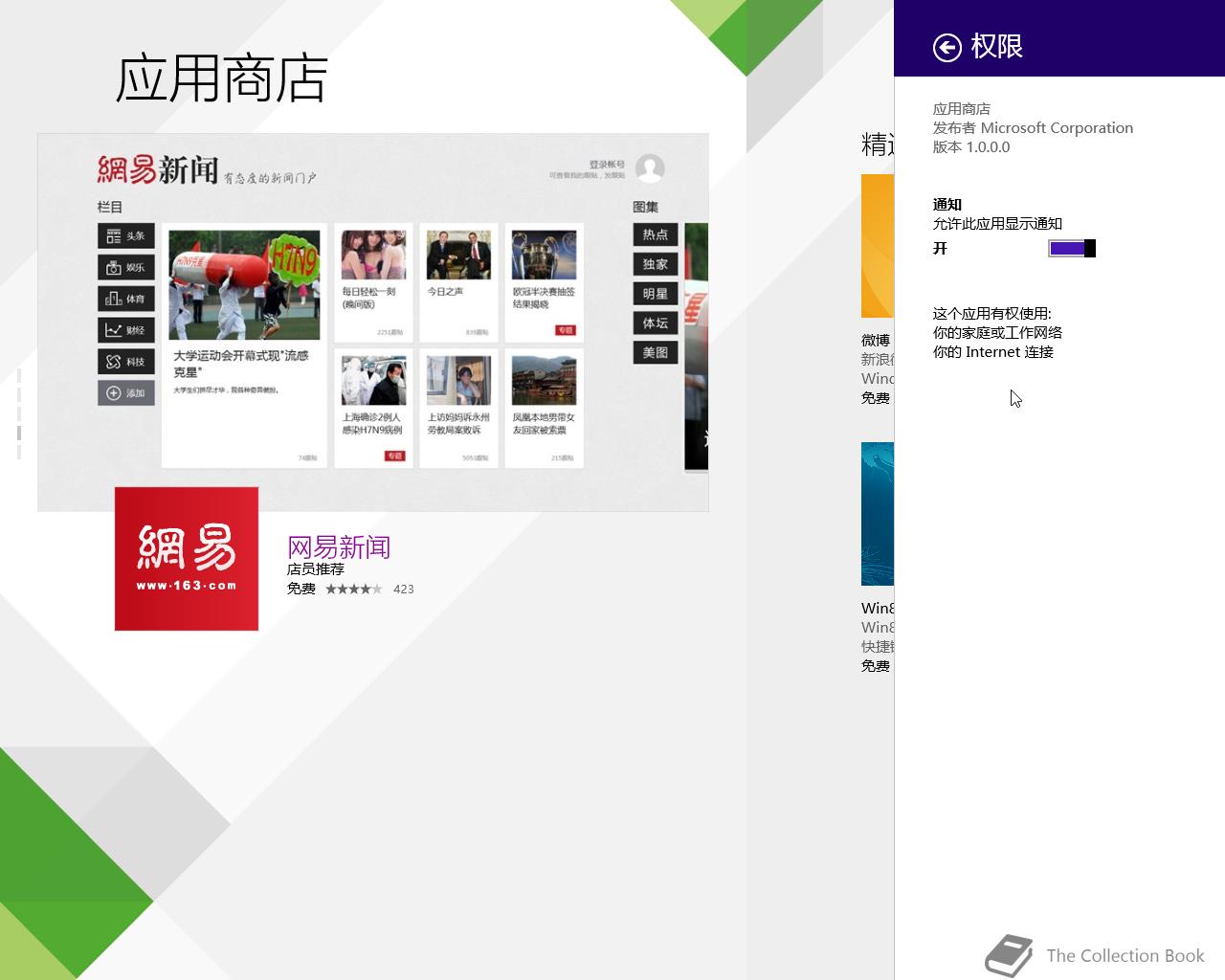Open the 网易新闻 red app logo tile
Image resolution: width=1225 pixels, height=980 pixels.
187,559
